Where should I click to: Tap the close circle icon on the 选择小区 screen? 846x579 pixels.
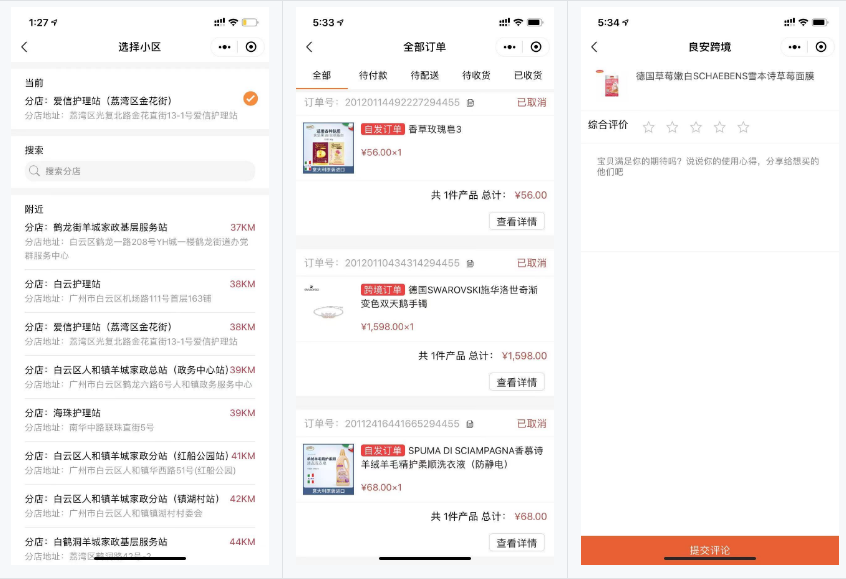[x=251, y=47]
